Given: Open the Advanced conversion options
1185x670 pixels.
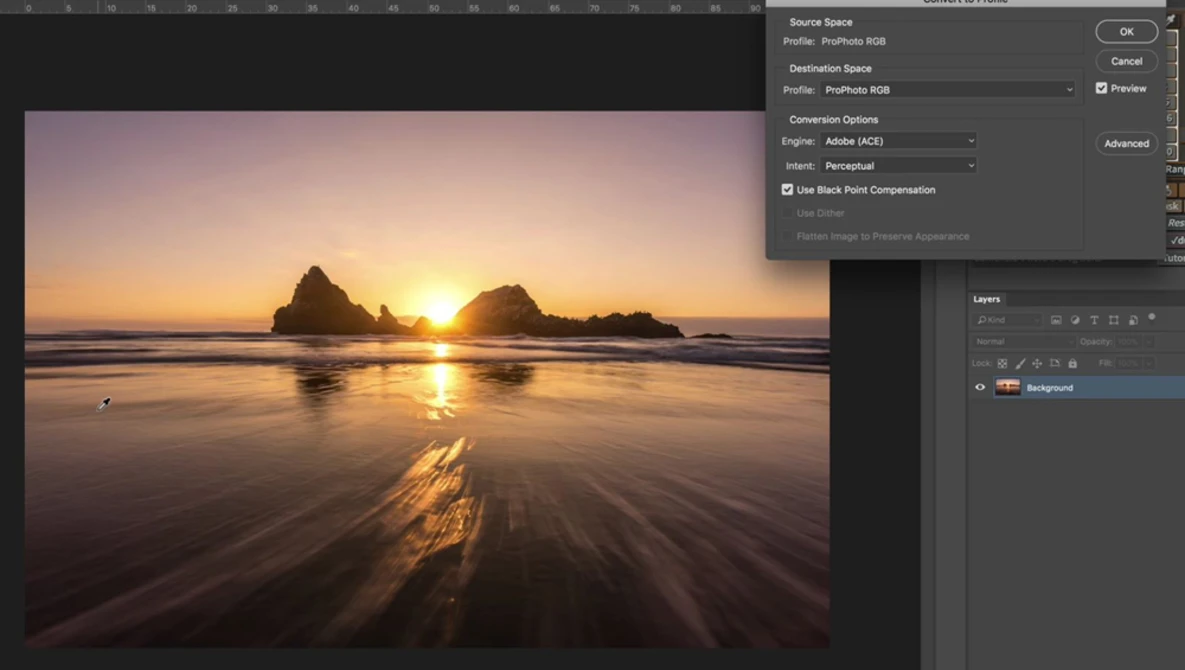Looking at the screenshot, I should click(1126, 144).
